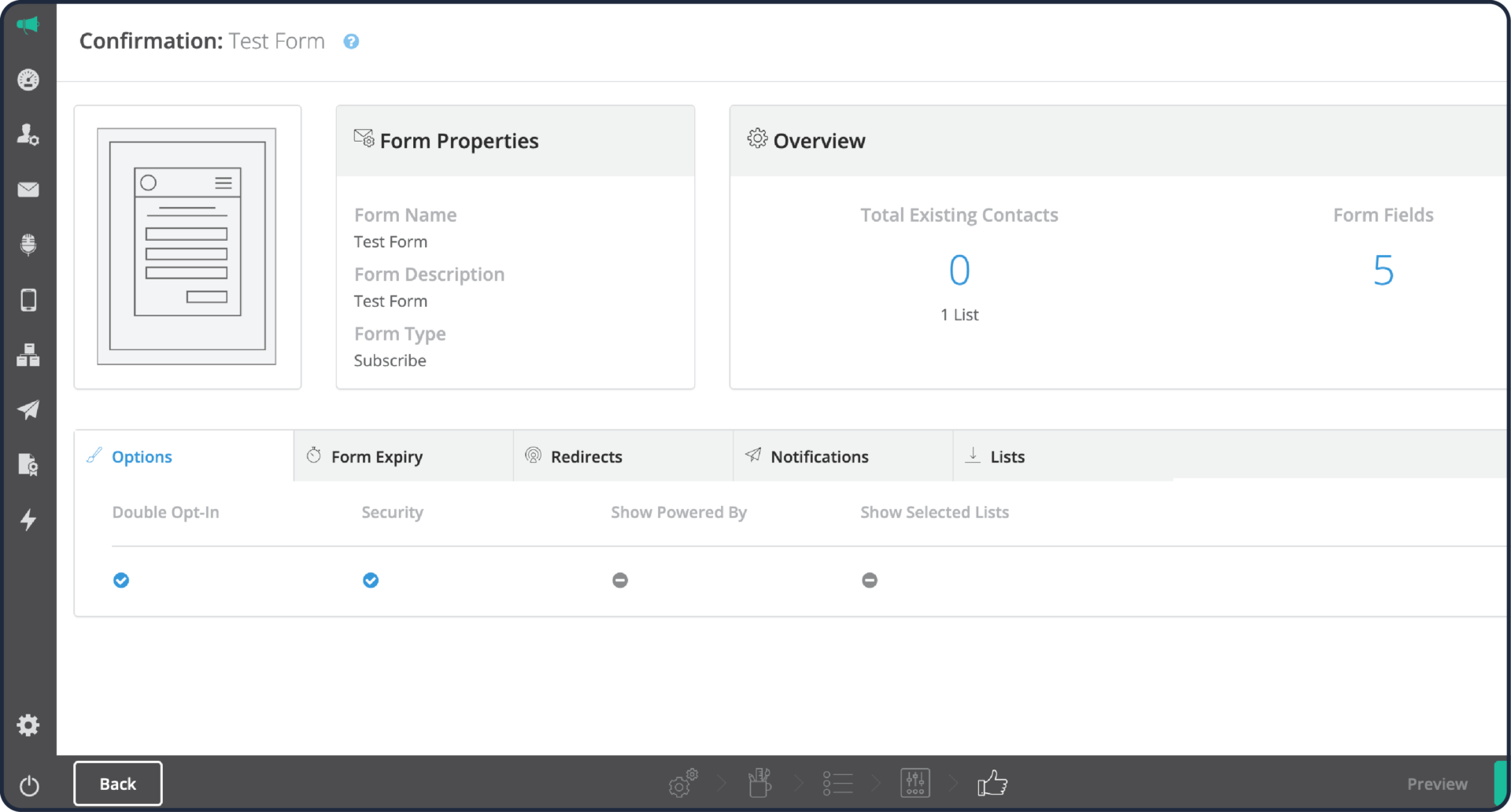Enable Show Selected Lists

(870, 580)
